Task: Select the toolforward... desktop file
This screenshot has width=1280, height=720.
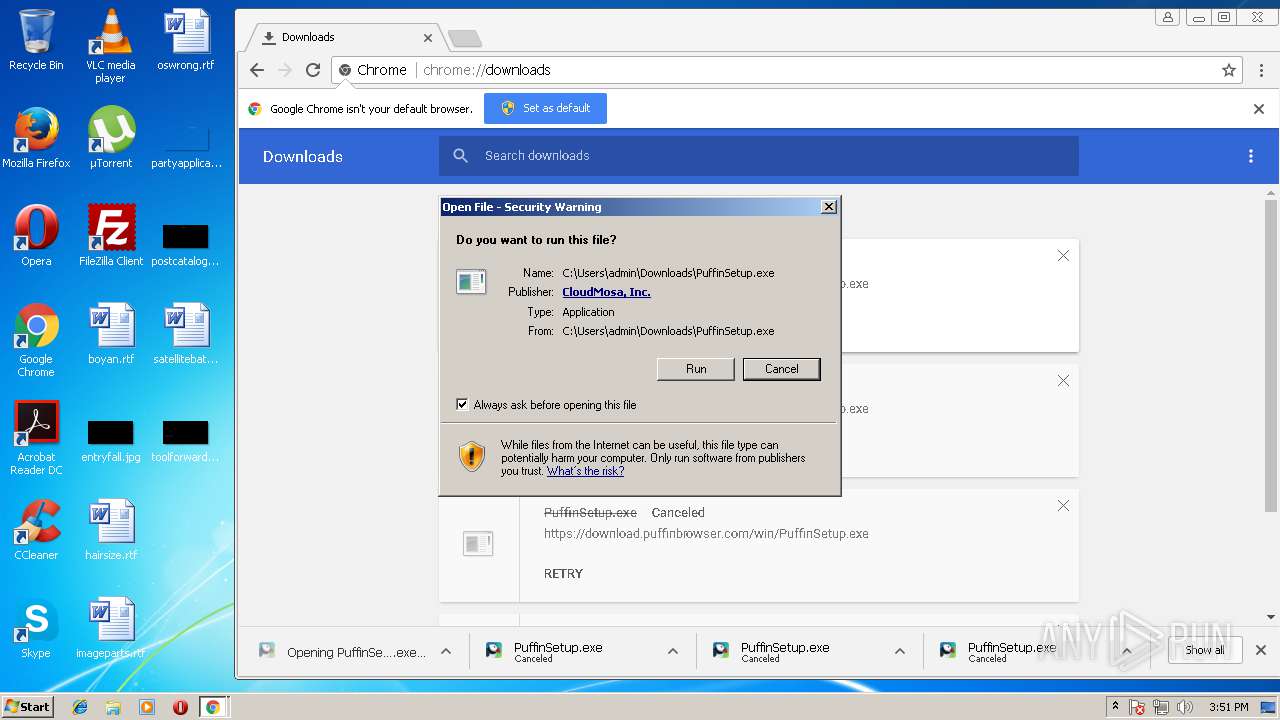Action: tap(186, 441)
